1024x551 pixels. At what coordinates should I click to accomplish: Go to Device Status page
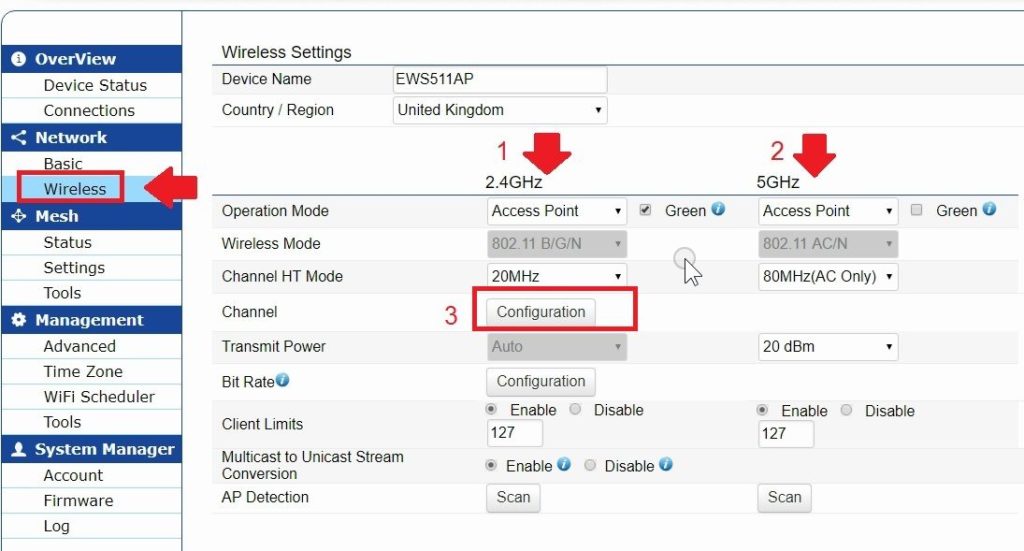95,86
